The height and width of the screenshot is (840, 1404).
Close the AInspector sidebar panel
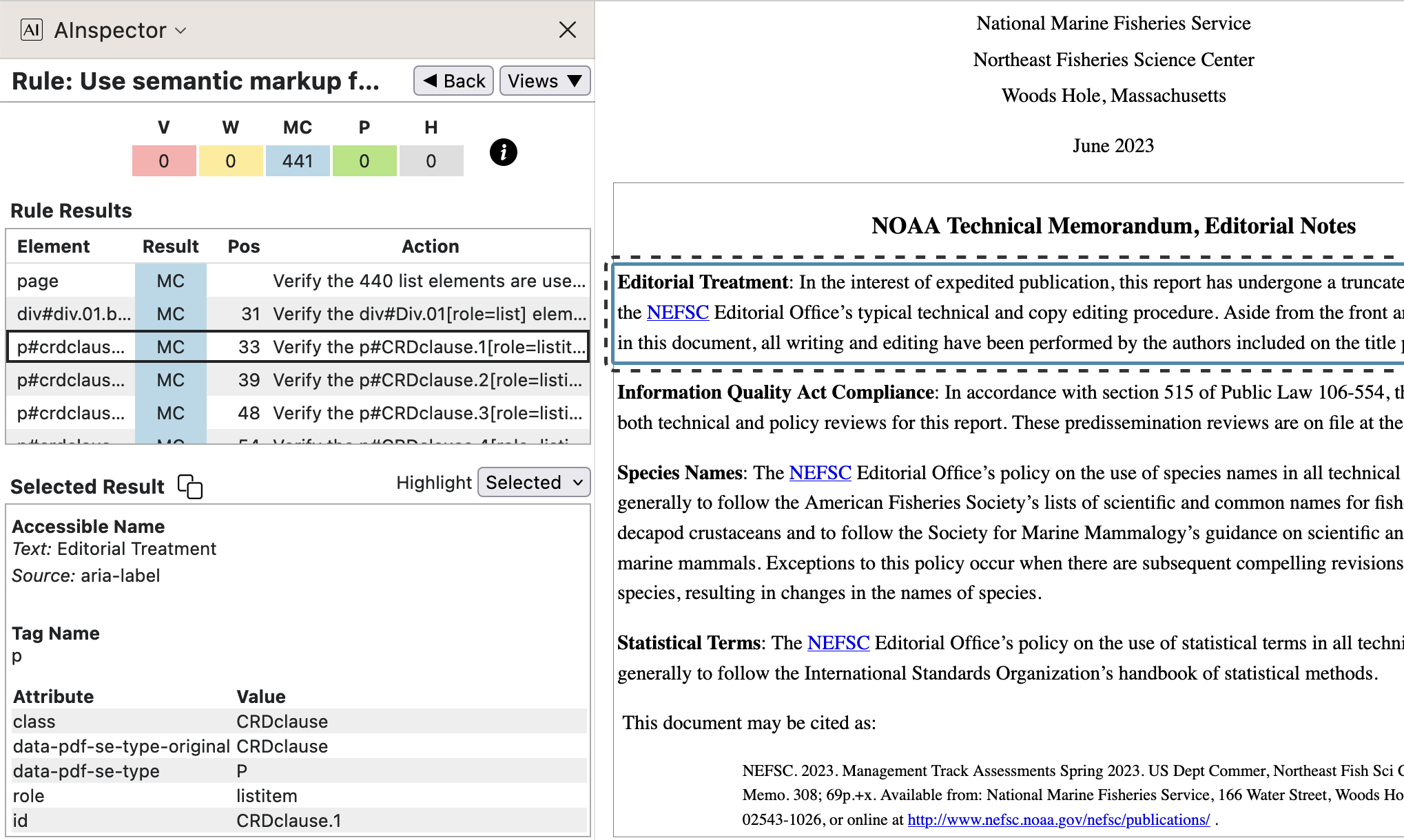(567, 30)
